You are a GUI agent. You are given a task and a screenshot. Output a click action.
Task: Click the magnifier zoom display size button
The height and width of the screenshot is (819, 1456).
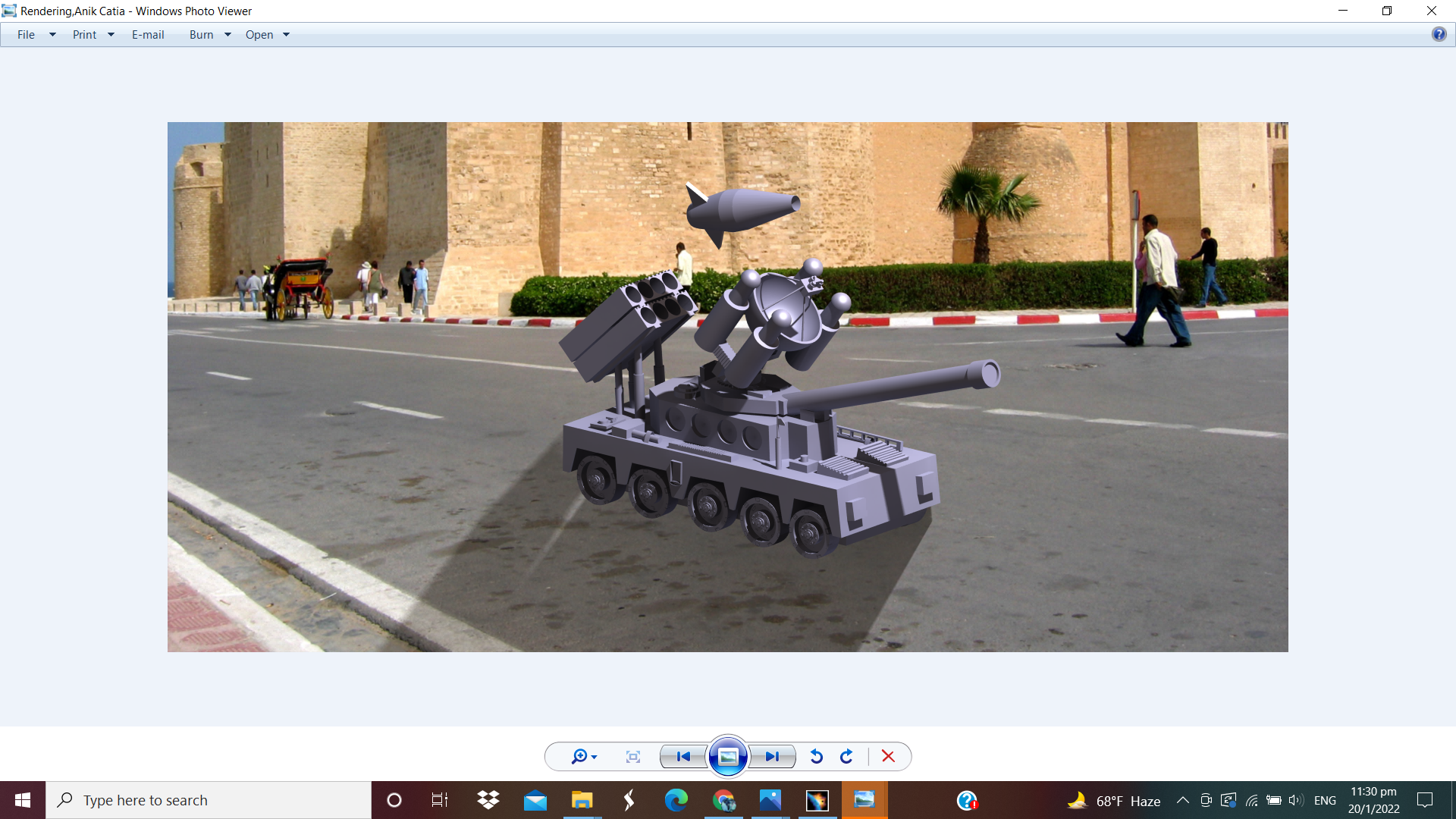click(579, 757)
